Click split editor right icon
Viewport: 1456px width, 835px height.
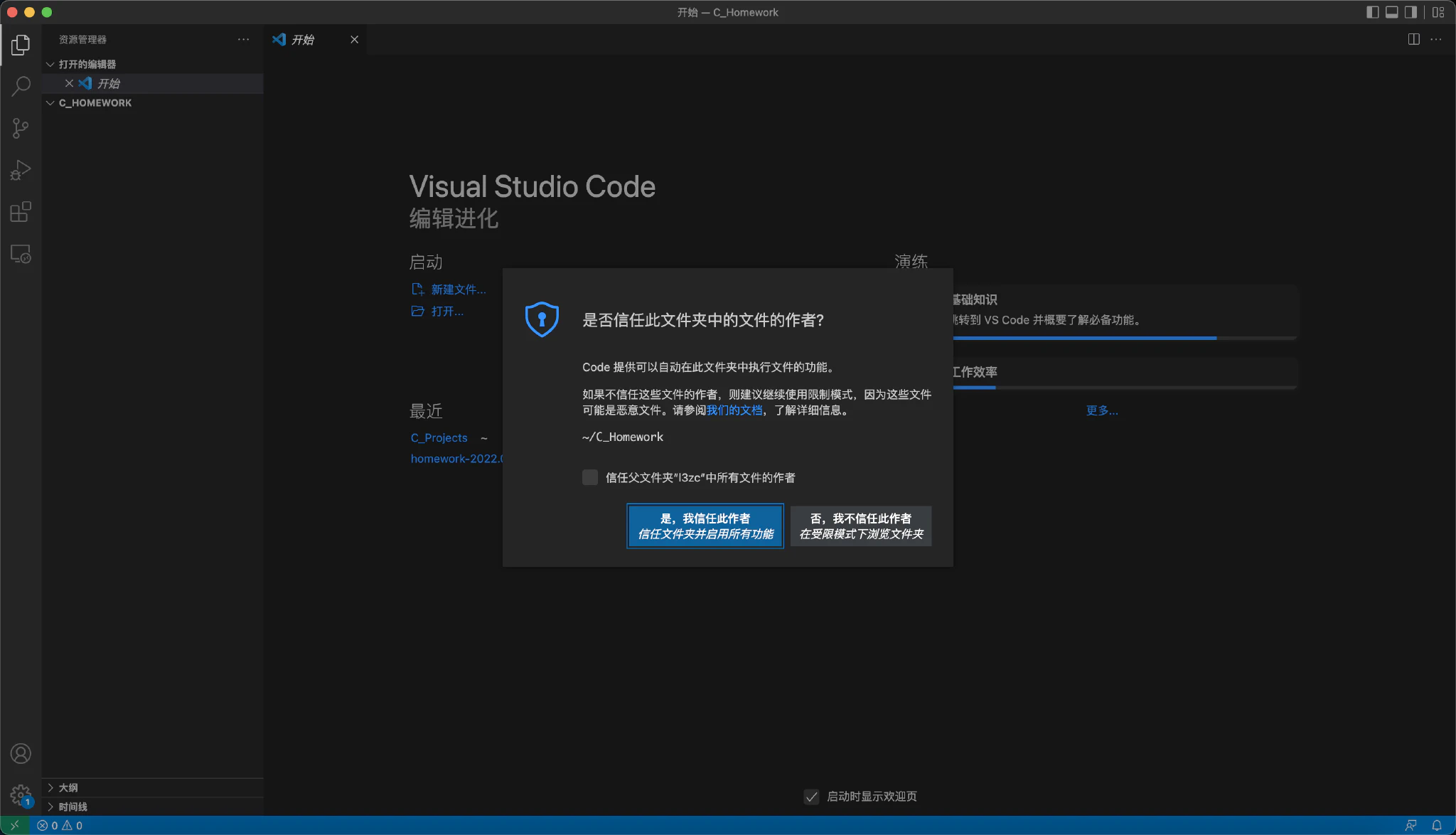(x=1413, y=39)
